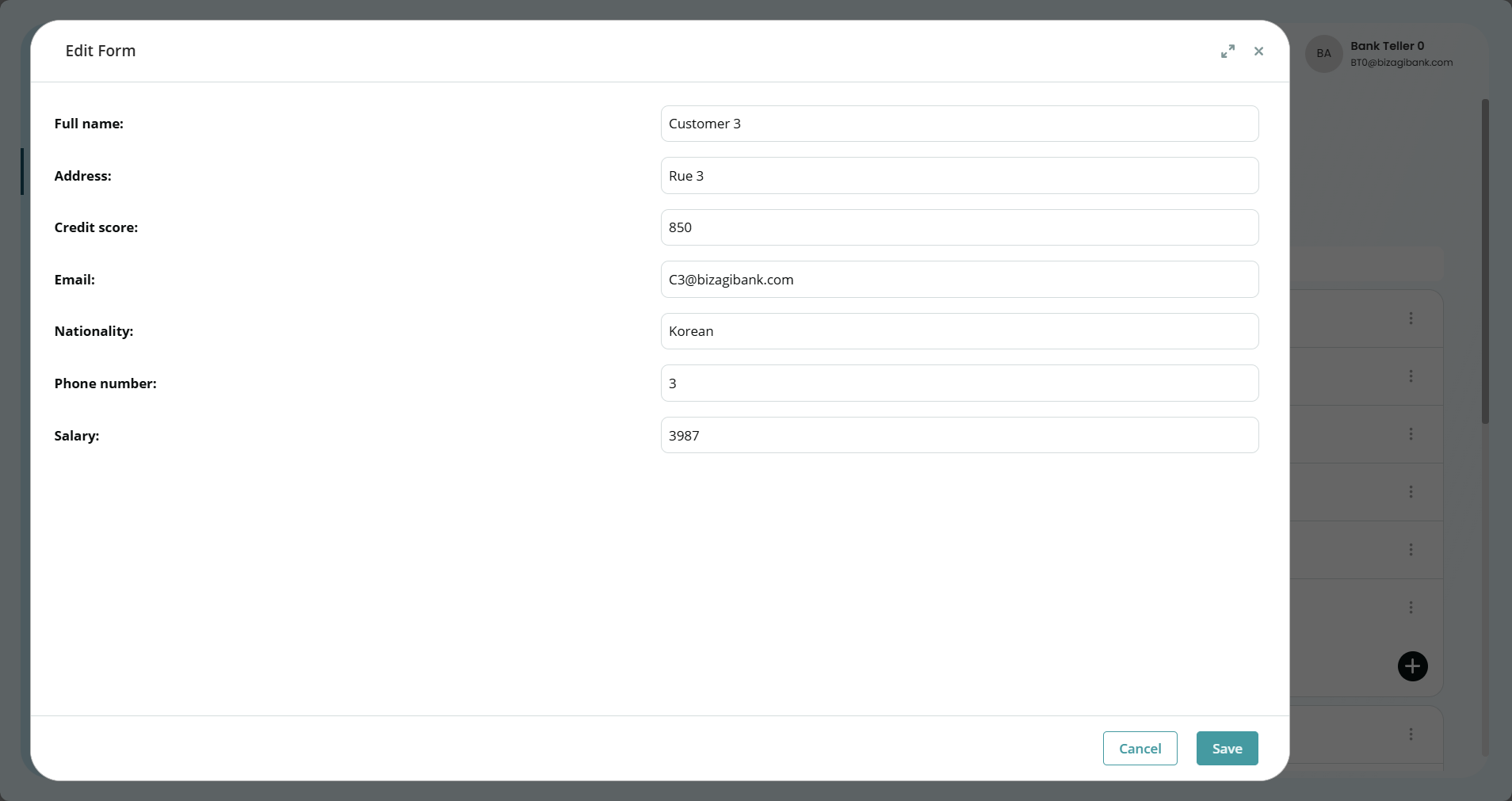Save the customer form
The height and width of the screenshot is (801, 1512).
click(1227, 749)
